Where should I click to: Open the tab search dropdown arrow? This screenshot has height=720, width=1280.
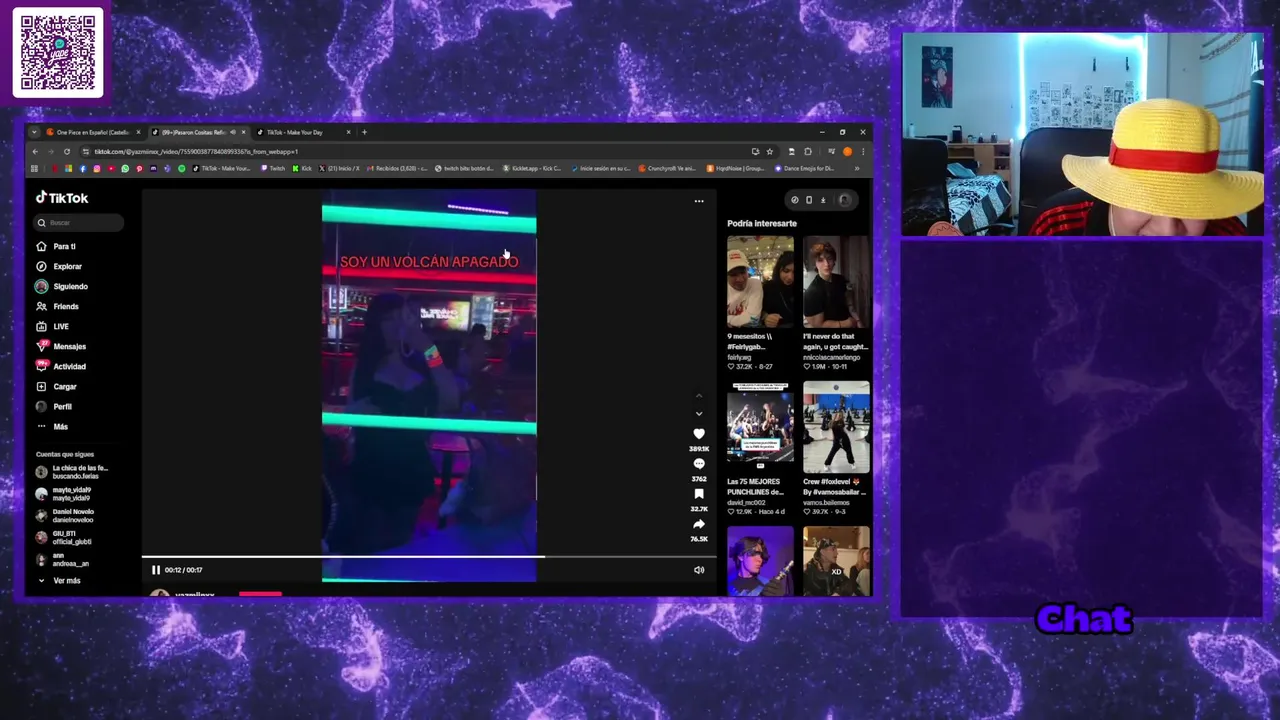coord(34,132)
